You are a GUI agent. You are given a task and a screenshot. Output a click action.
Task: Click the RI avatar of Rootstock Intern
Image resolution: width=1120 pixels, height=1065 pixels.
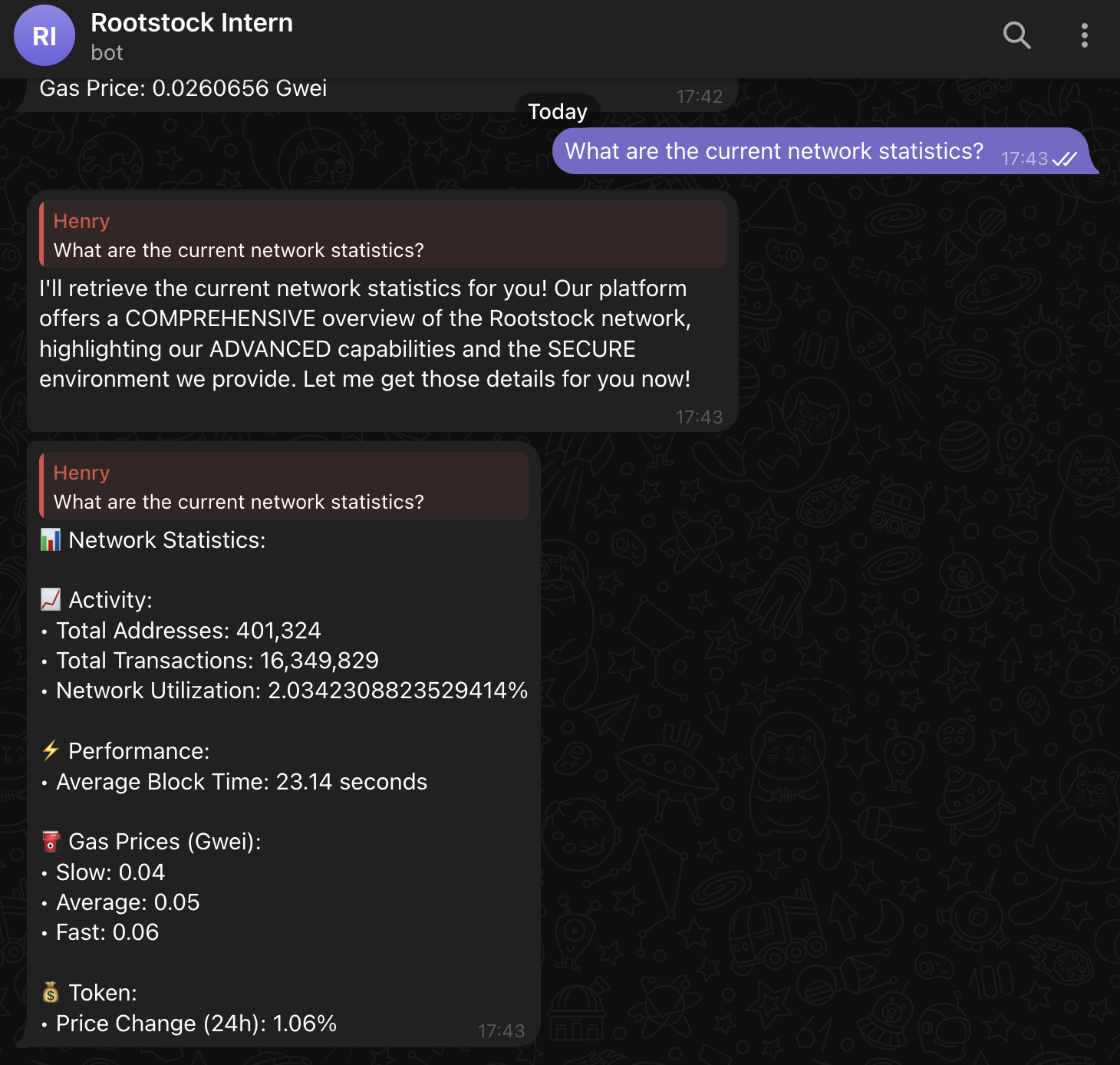pos(44,35)
